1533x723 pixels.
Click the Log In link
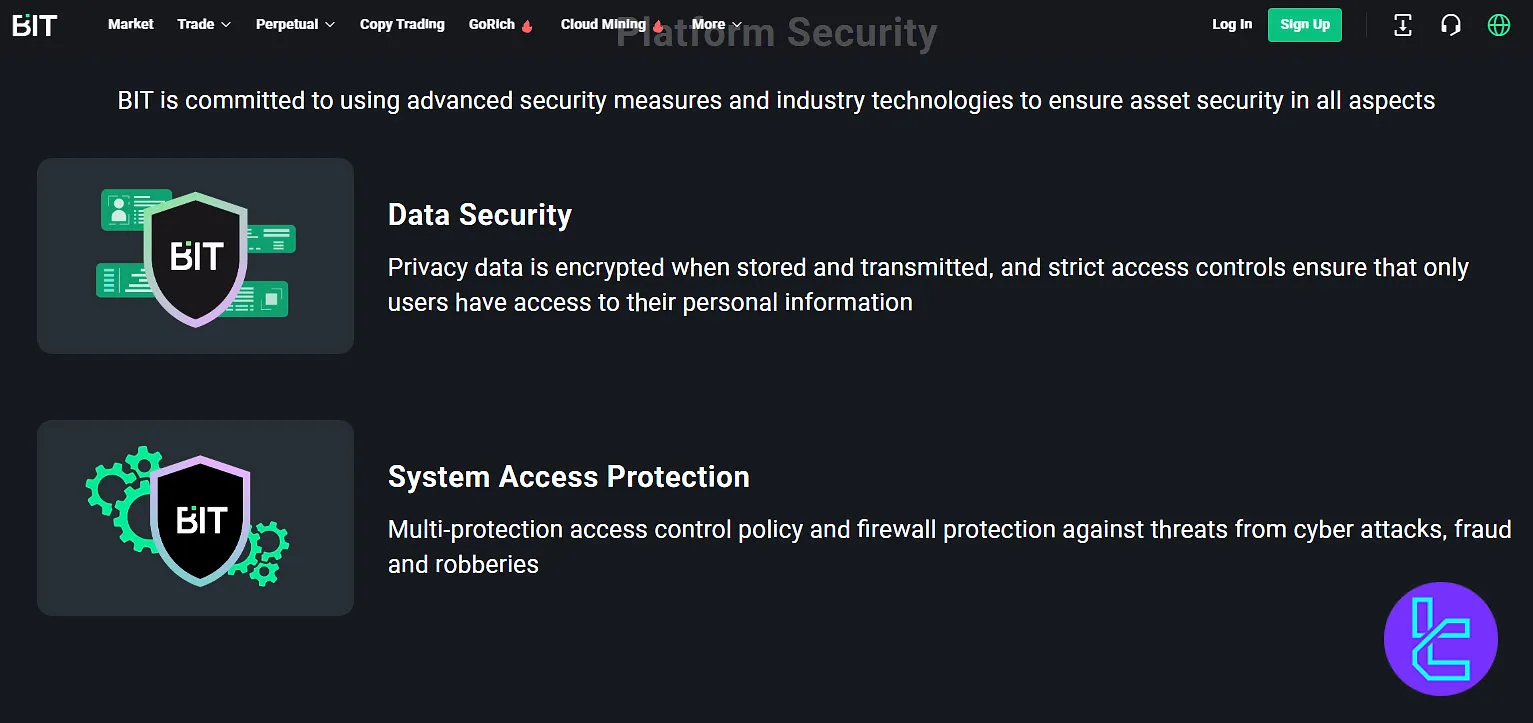click(1231, 24)
